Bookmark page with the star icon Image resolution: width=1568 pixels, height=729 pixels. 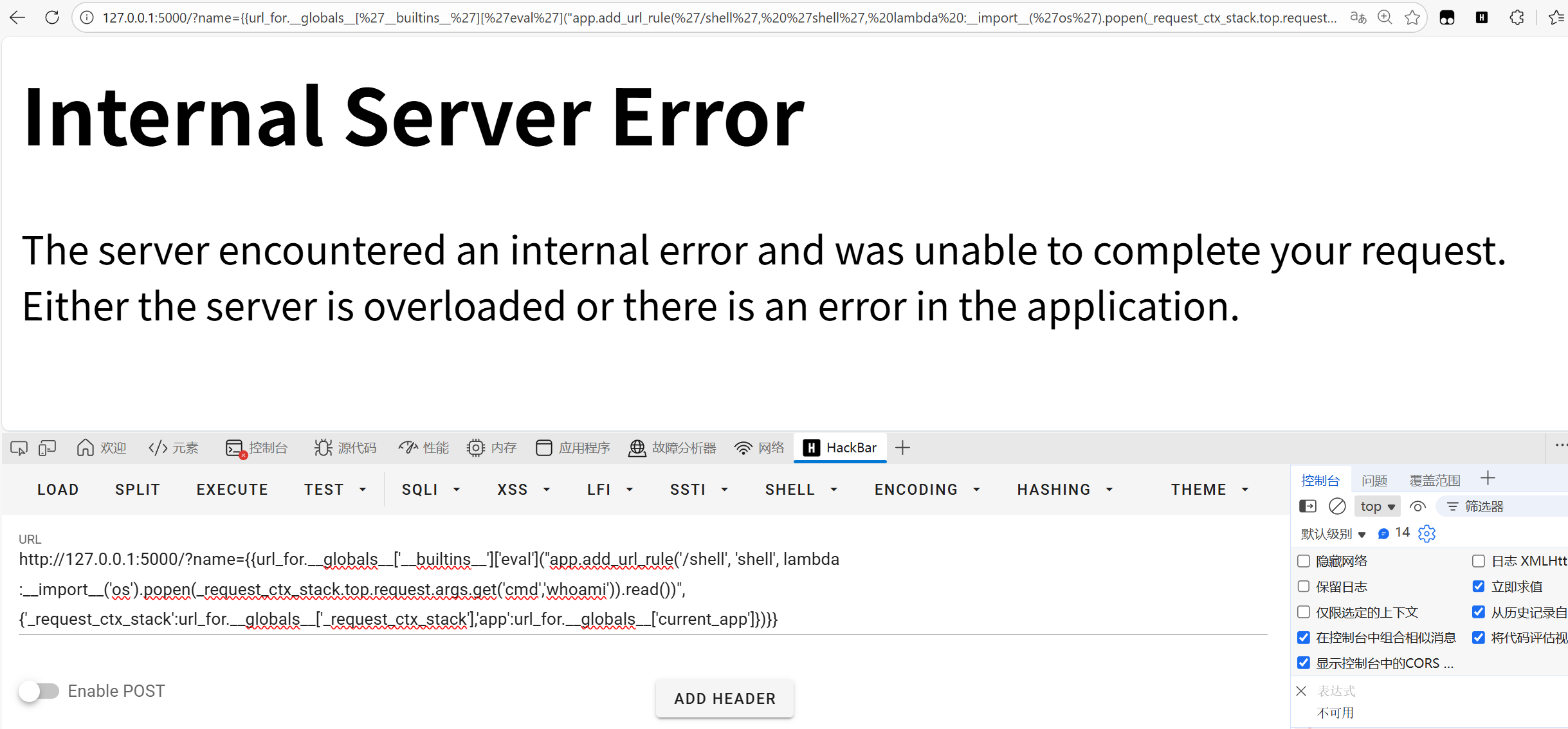pos(1412,17)
